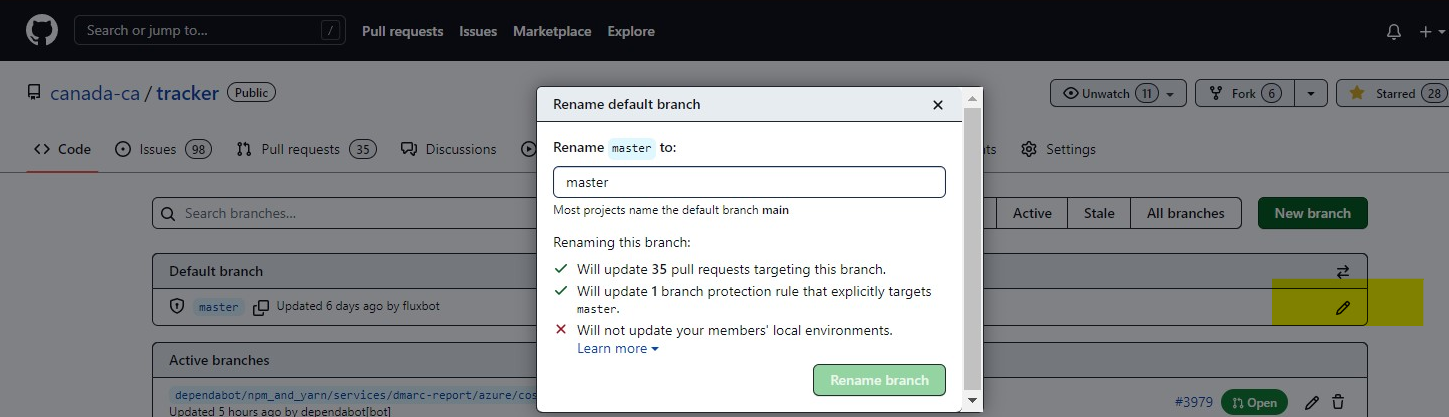Click the switch default branch arrows icon
Image resolution: width=1449 pixels, height=417 pixels.
click(x=1343, y=271)
